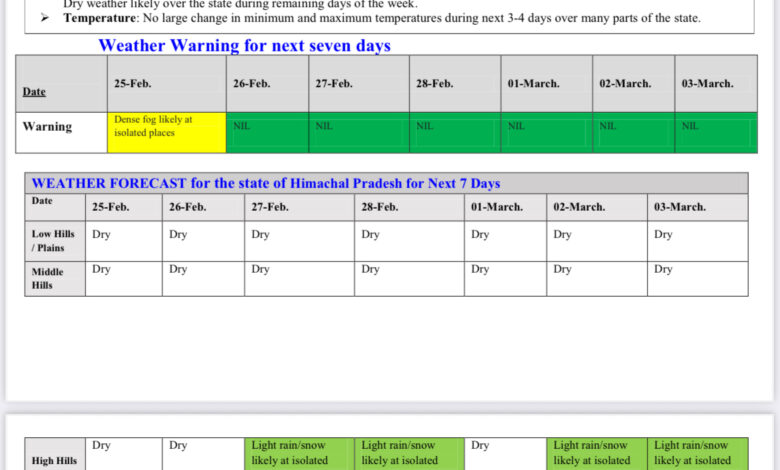Select the Middle Hills row label

pos(49,278)
